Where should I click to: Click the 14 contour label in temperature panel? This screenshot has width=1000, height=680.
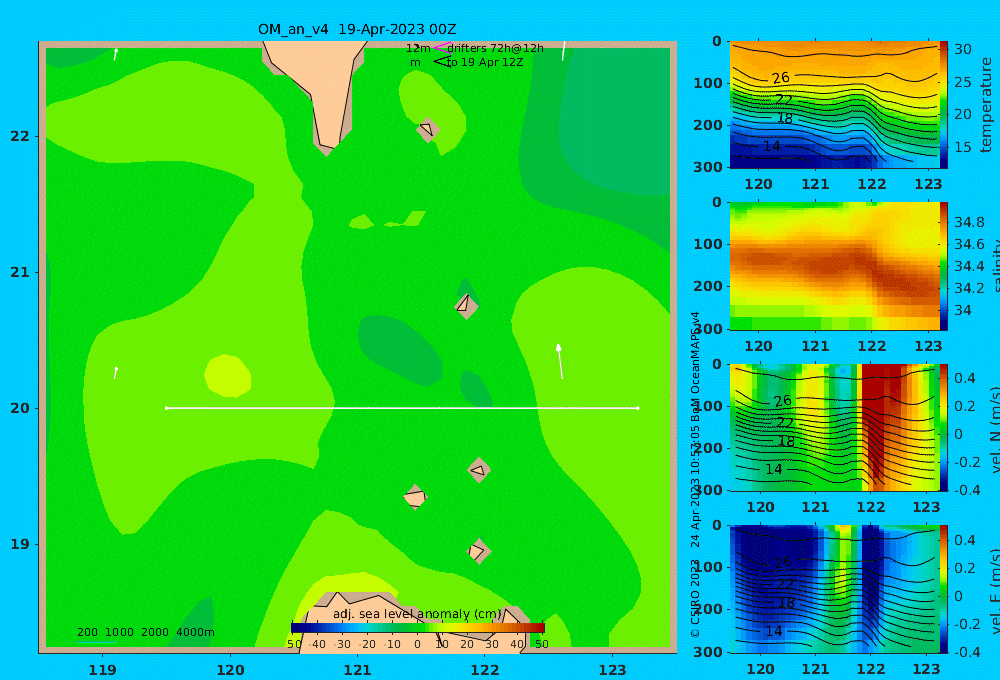click(x=772, y=146)
